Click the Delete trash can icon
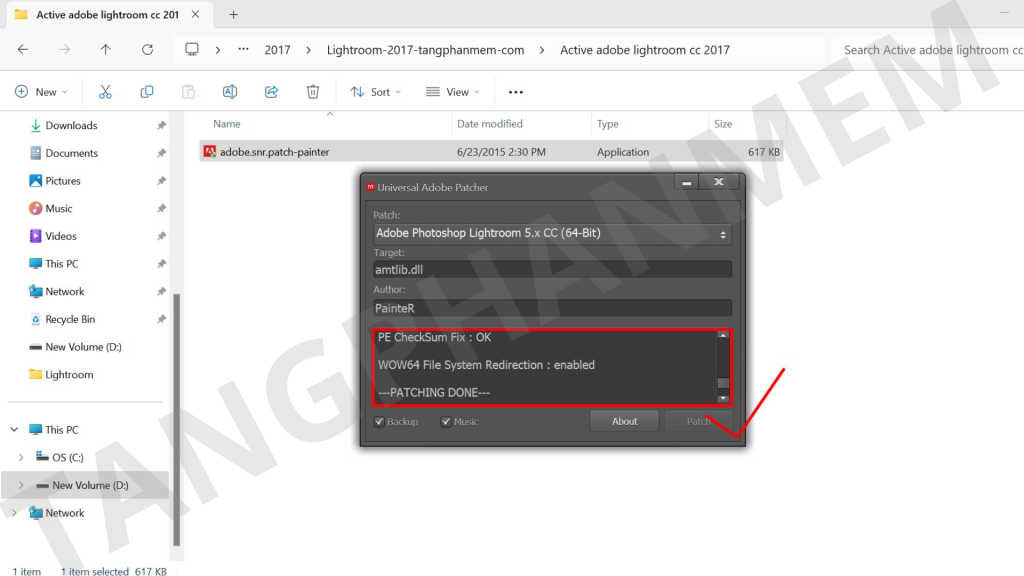The height and width of the screenshot is (576, 1024). 313,92
